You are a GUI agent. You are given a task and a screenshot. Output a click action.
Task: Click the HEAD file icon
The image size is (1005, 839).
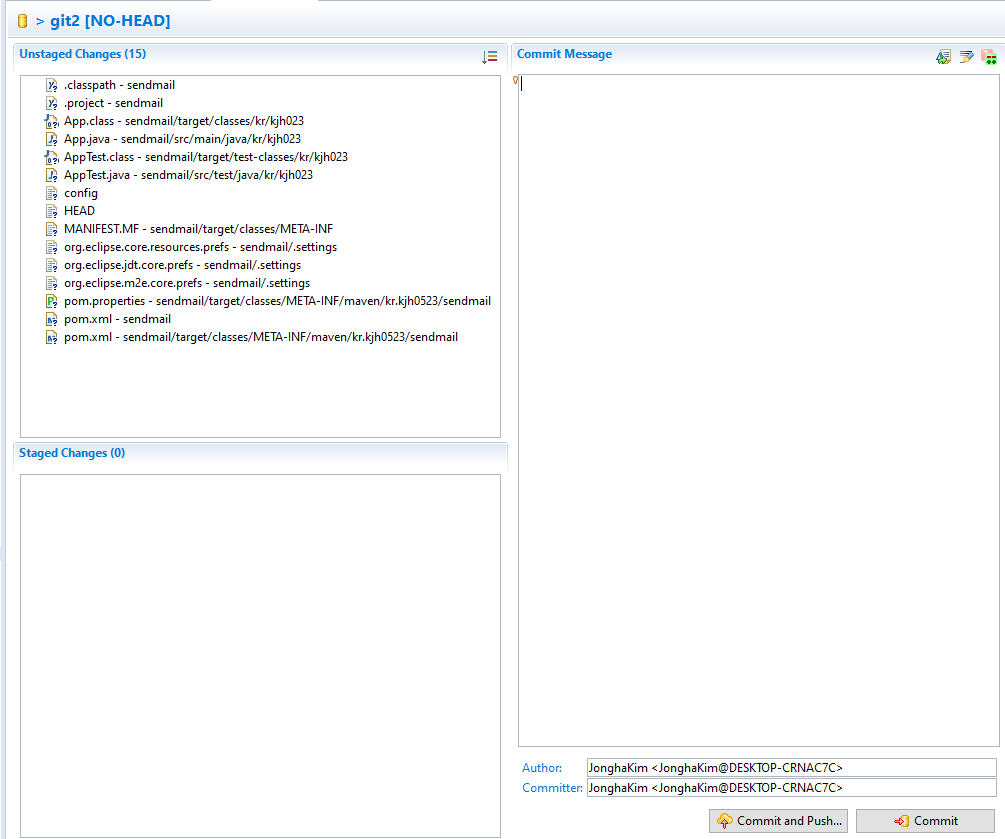[x=52, y=211]
